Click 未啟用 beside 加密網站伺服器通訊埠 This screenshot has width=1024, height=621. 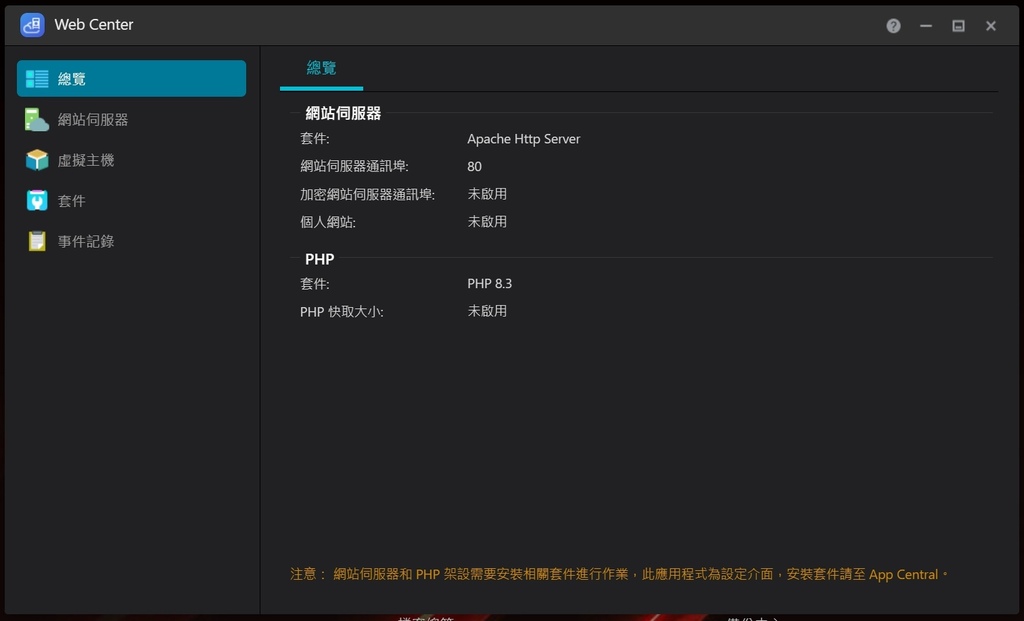[x=487, y=194]
